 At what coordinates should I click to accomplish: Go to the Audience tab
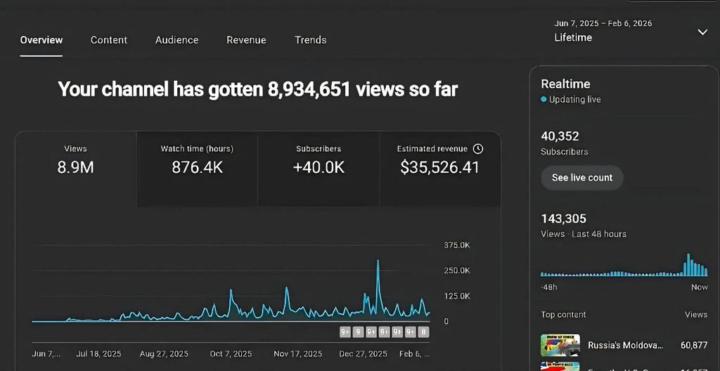click(177, 40)
